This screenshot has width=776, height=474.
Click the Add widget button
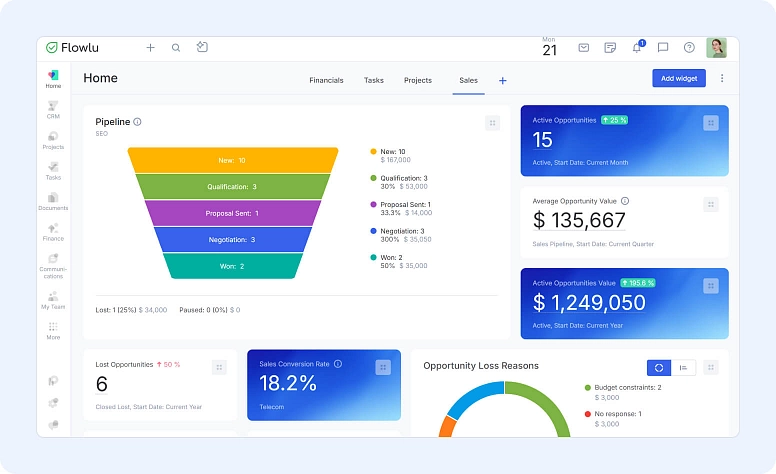pyautogui.click(x=679, y=78)
